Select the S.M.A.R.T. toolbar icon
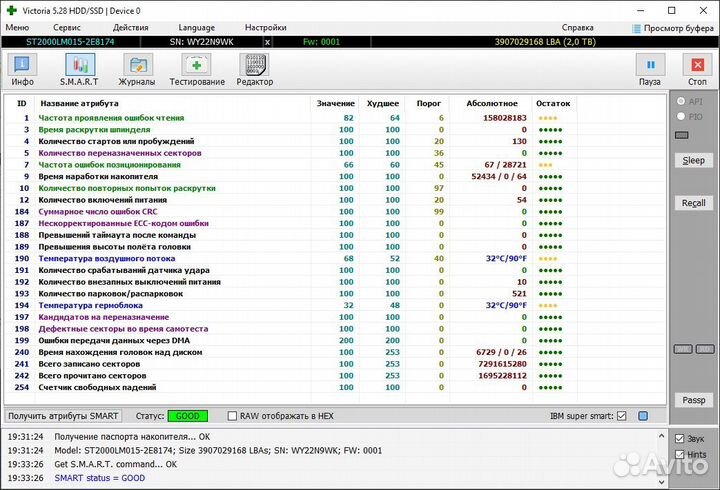 (79, 69)
